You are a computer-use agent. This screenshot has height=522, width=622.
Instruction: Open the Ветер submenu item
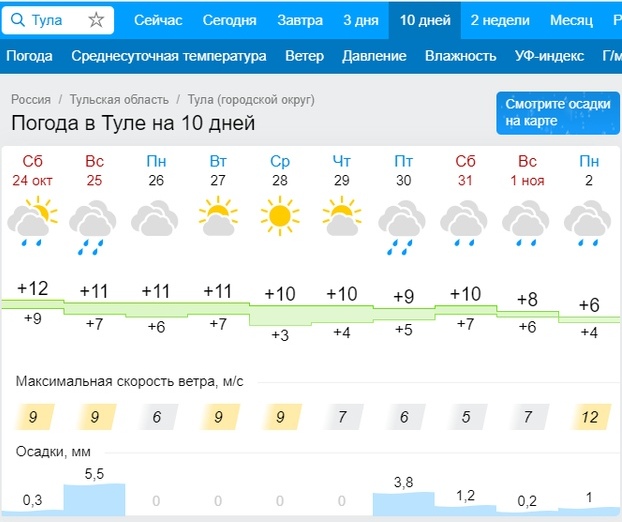point(304,56)
